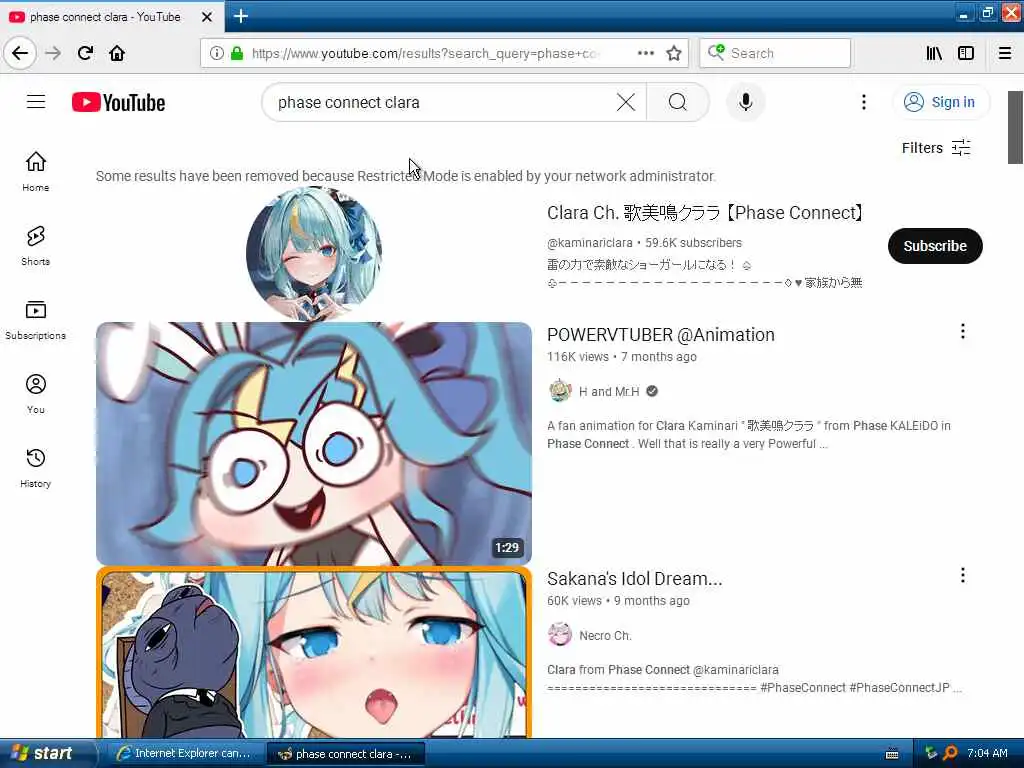The image size is (1024, 768).
Task: Open the Necro Ch. channel avatar
Action: [560, 635]
